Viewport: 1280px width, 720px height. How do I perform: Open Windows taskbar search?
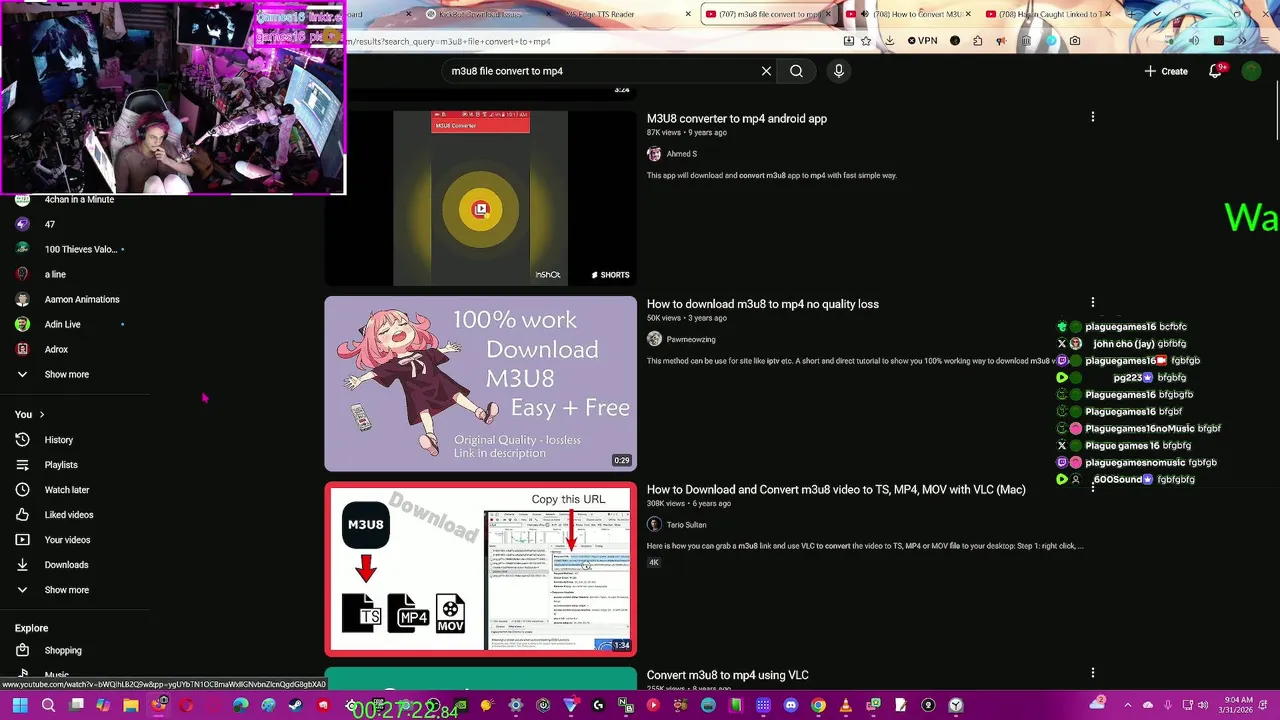(48, 705)
